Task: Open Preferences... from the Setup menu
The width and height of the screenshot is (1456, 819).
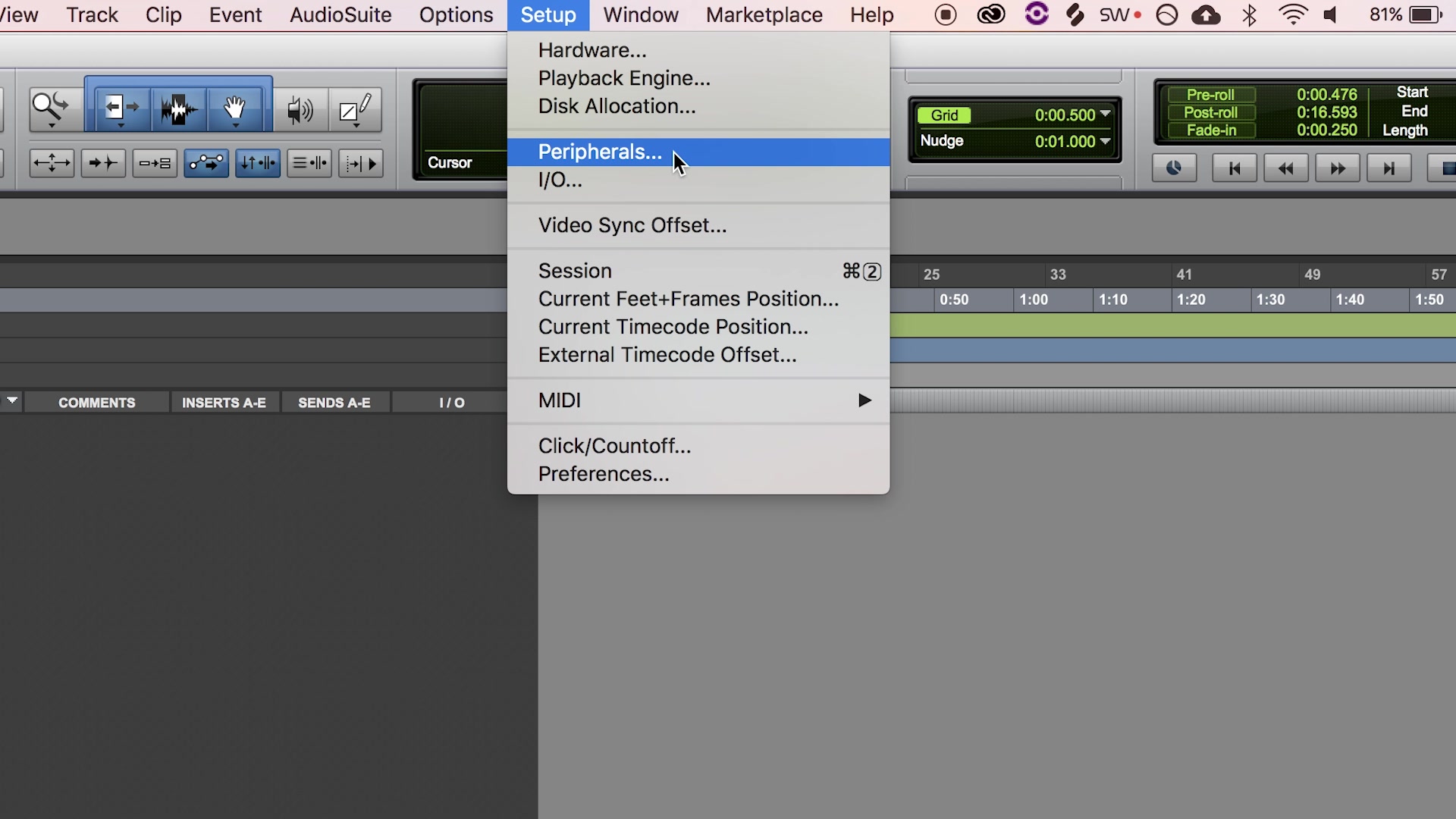Action: (698, 474)
